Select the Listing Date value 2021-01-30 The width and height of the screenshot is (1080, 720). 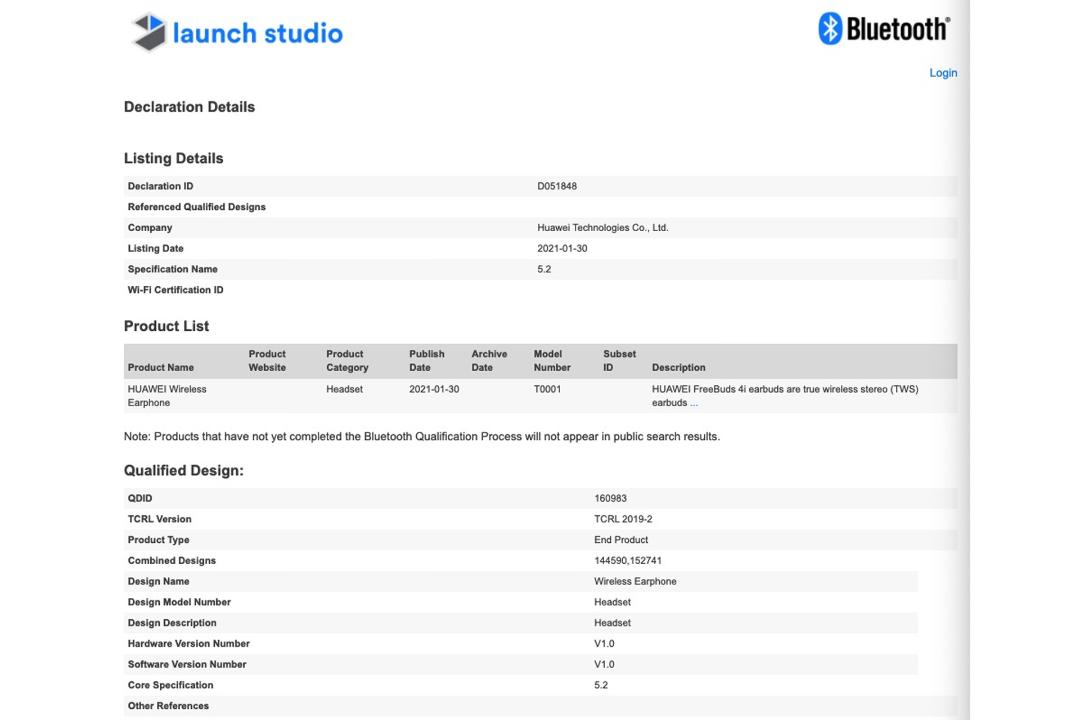pyautogui.click(x=562, y=248)
